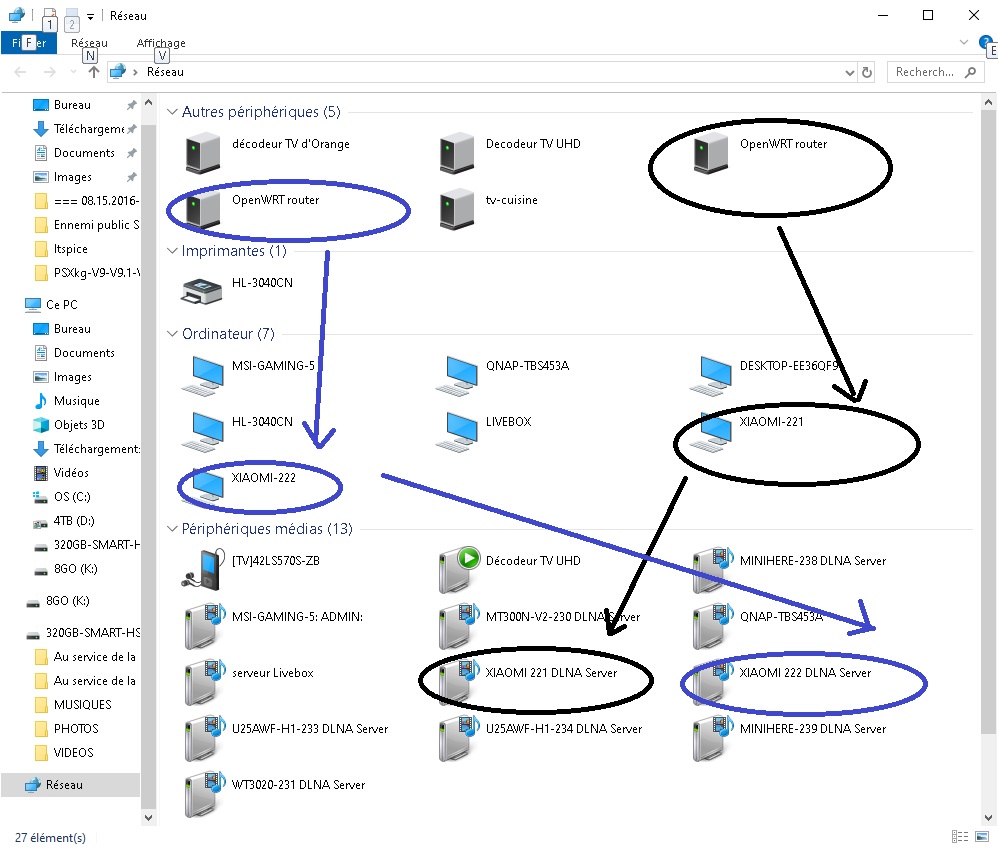Click the Fichier menu button
Image resolution: width=998 pixels, height=850 pixels.
coord(30,43)
